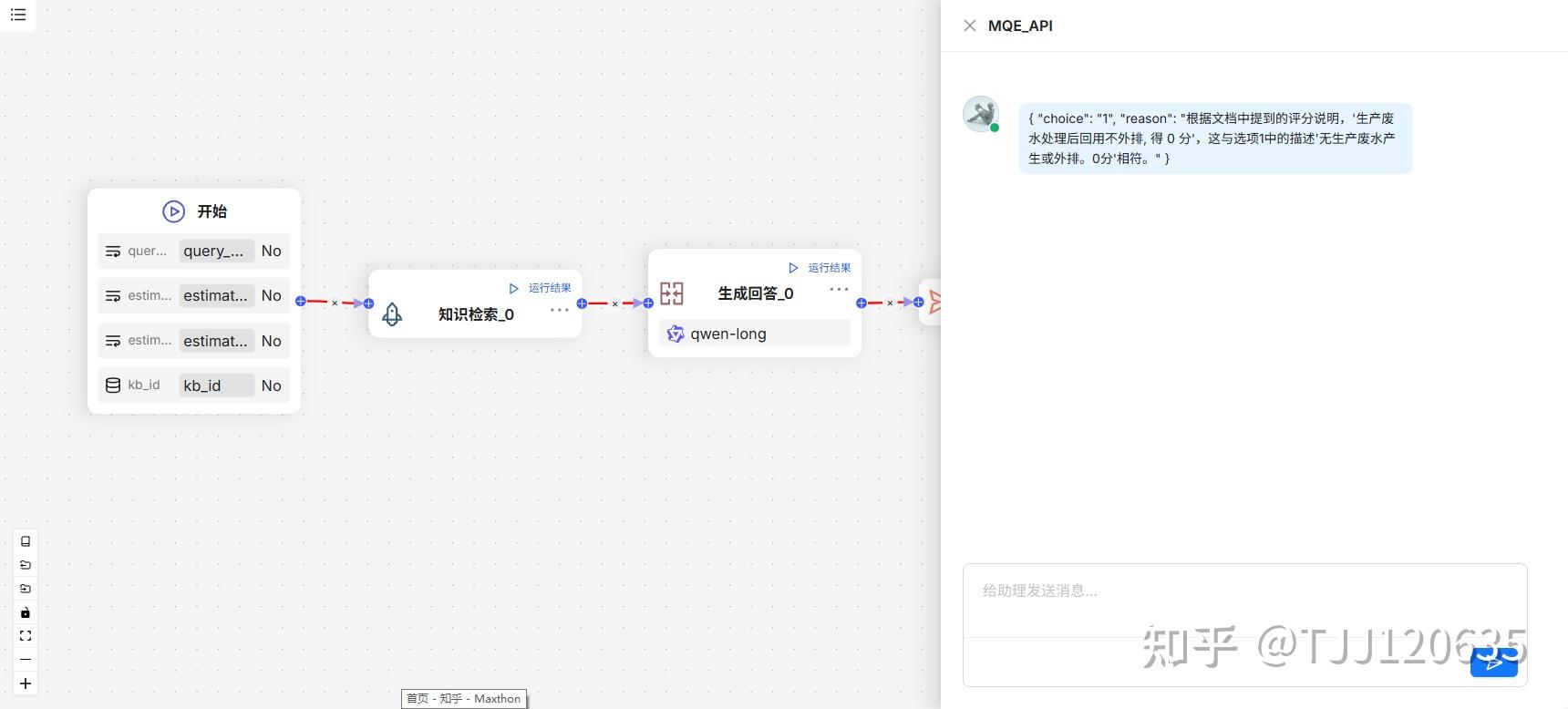Delete the edge between 知识检索_0 and 生成回答_0
Image resolution: width=1568 pixels, height=709 pixels.
614,304
